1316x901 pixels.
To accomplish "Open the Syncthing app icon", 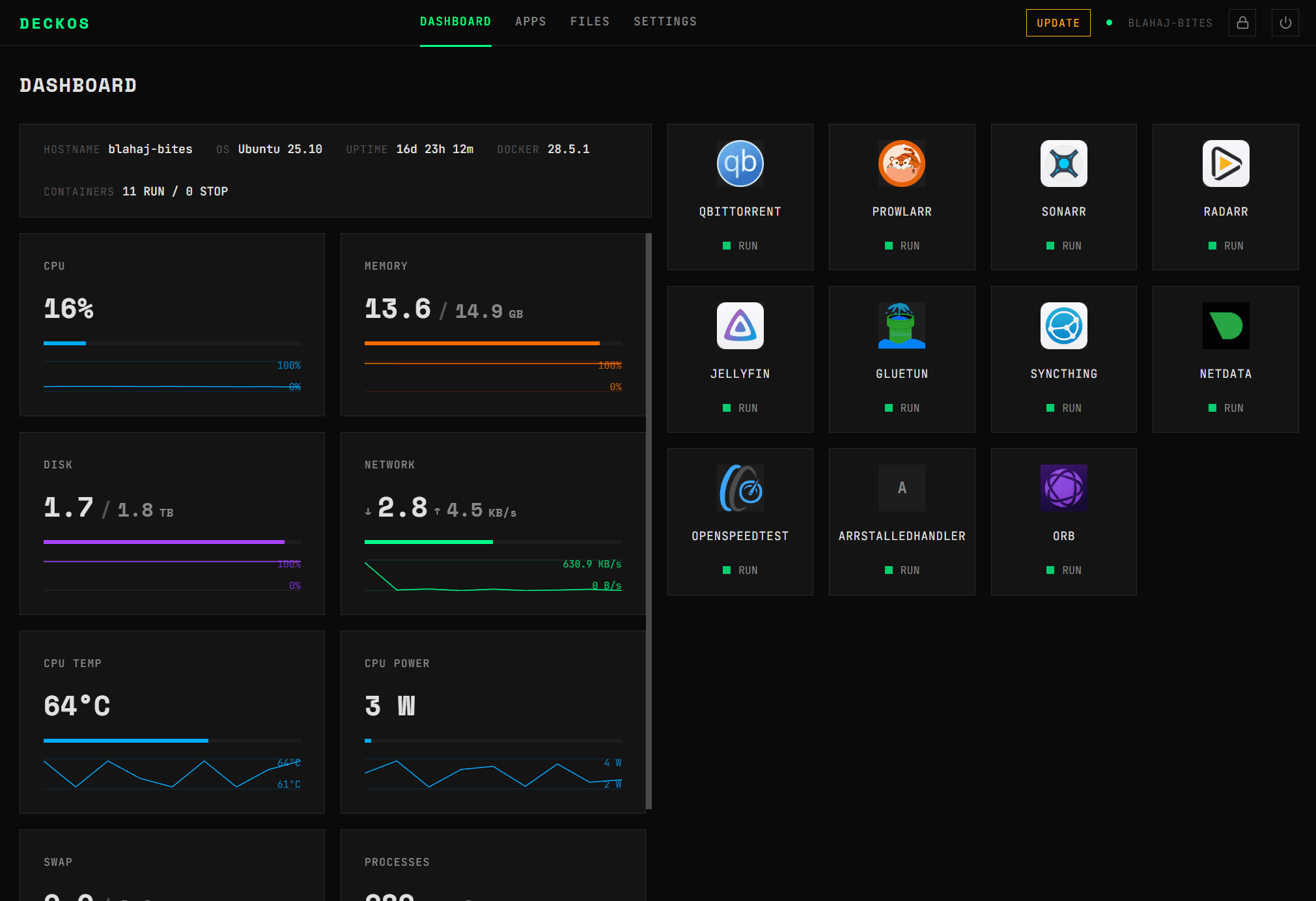I will (1064, 326).
